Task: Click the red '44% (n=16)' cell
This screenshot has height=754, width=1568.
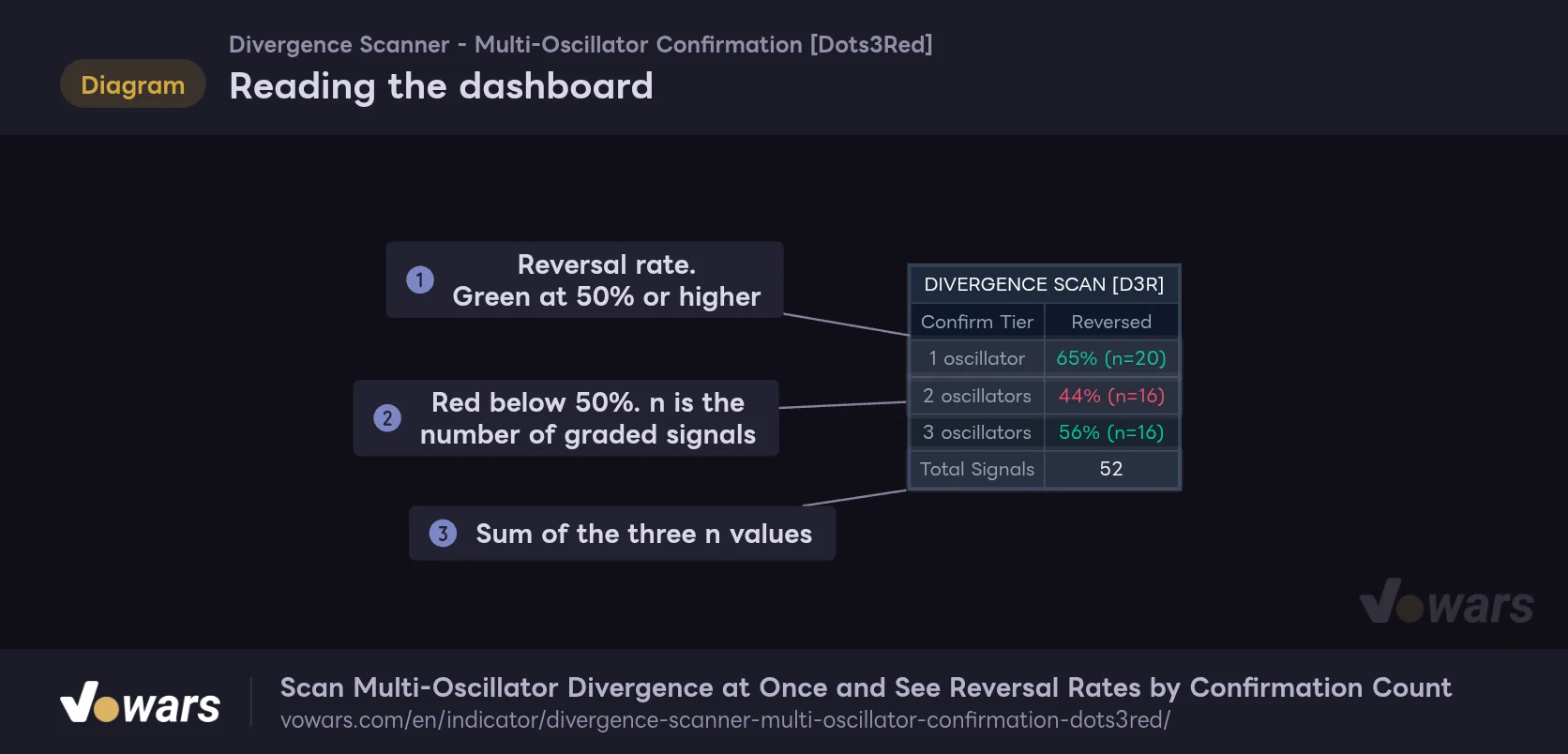Action: (x=1111, y=396)
